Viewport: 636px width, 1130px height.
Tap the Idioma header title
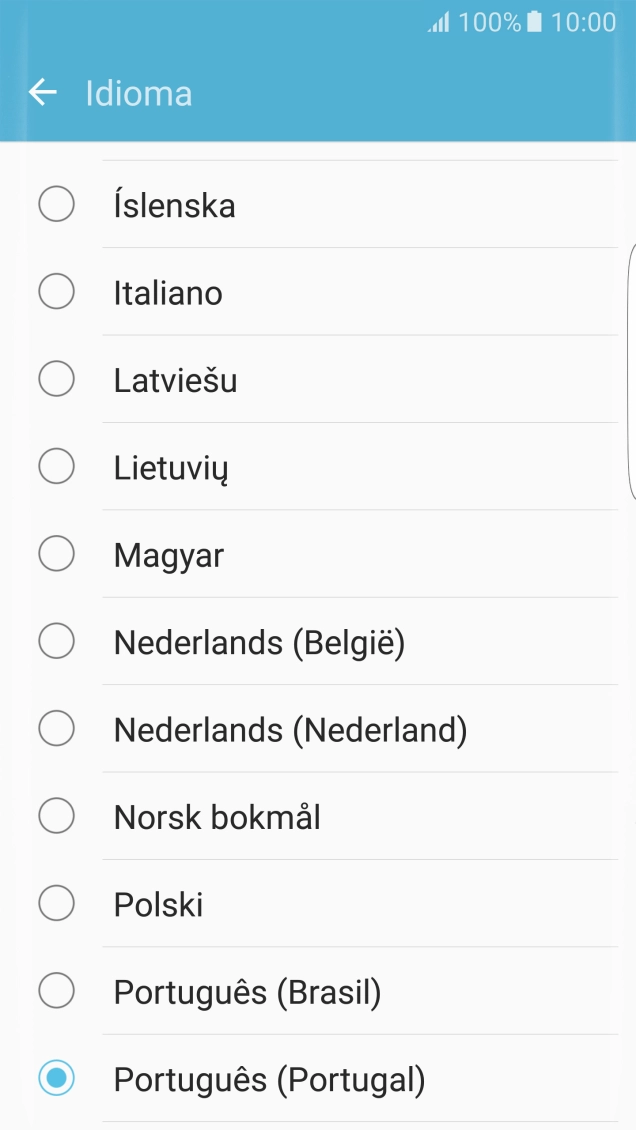click(138, 93)
